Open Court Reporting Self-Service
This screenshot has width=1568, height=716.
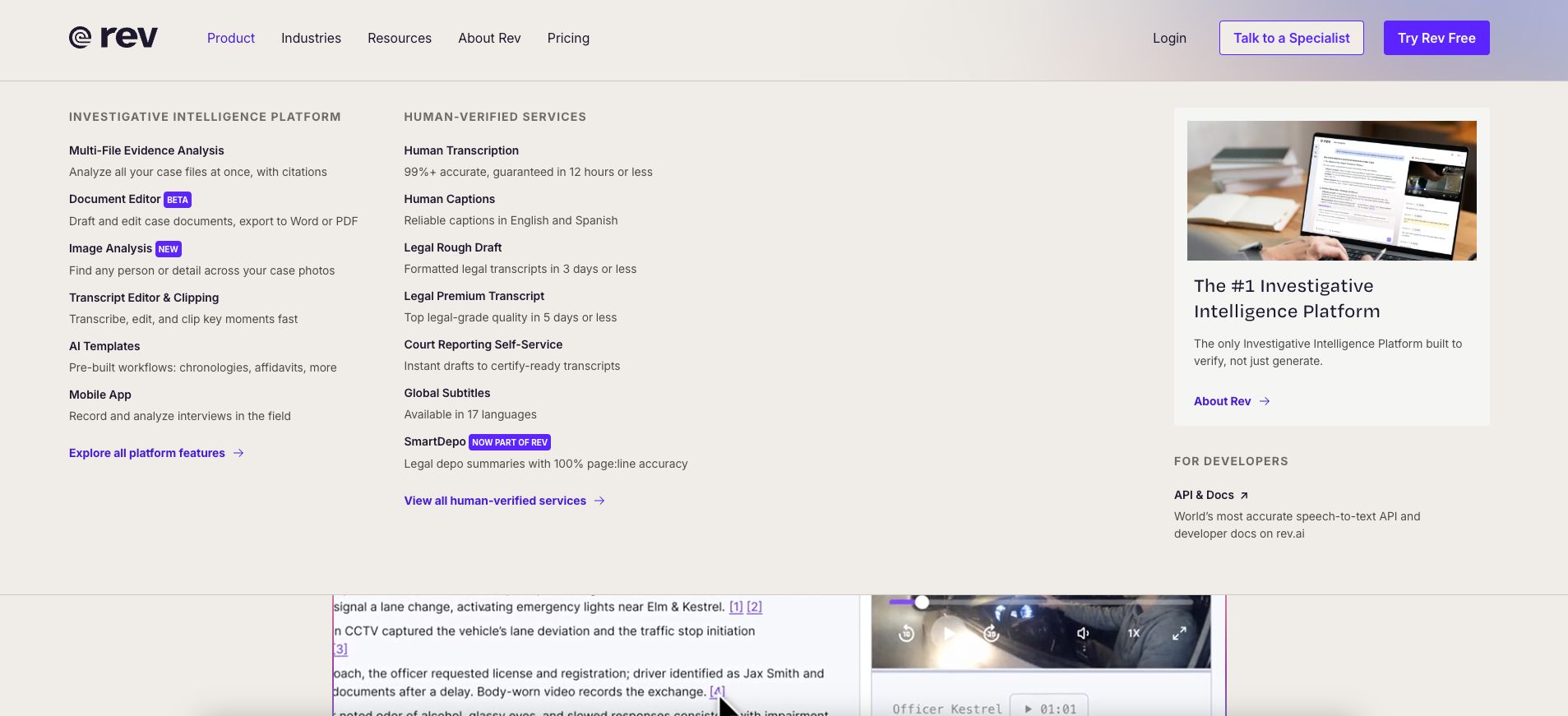(x=483, y=344)
